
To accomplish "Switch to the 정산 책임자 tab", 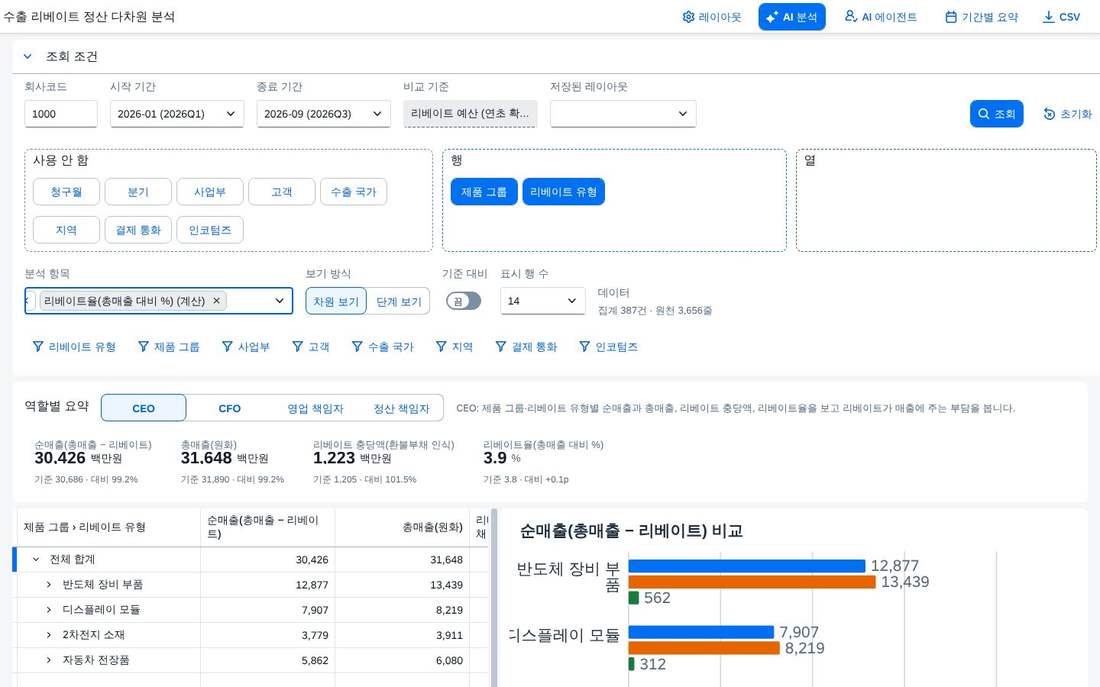I will coord(401,408).
